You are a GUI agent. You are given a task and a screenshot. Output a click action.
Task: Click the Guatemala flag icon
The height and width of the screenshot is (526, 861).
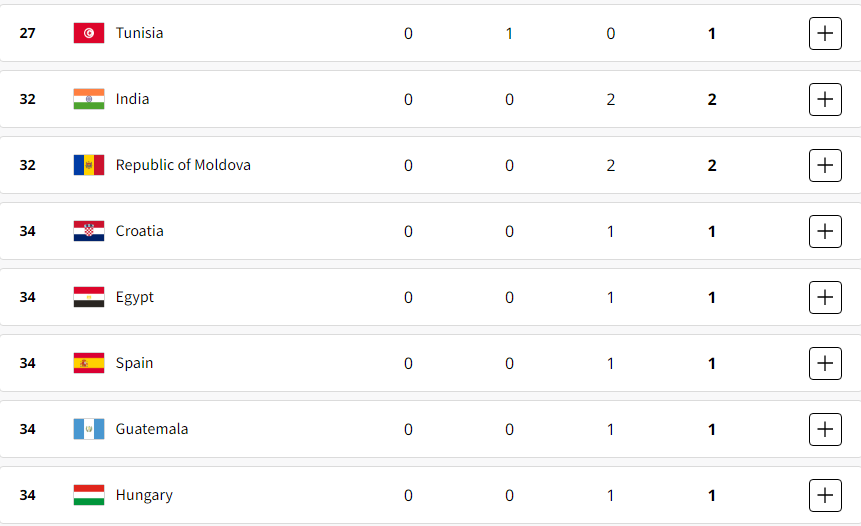[89, 429]
